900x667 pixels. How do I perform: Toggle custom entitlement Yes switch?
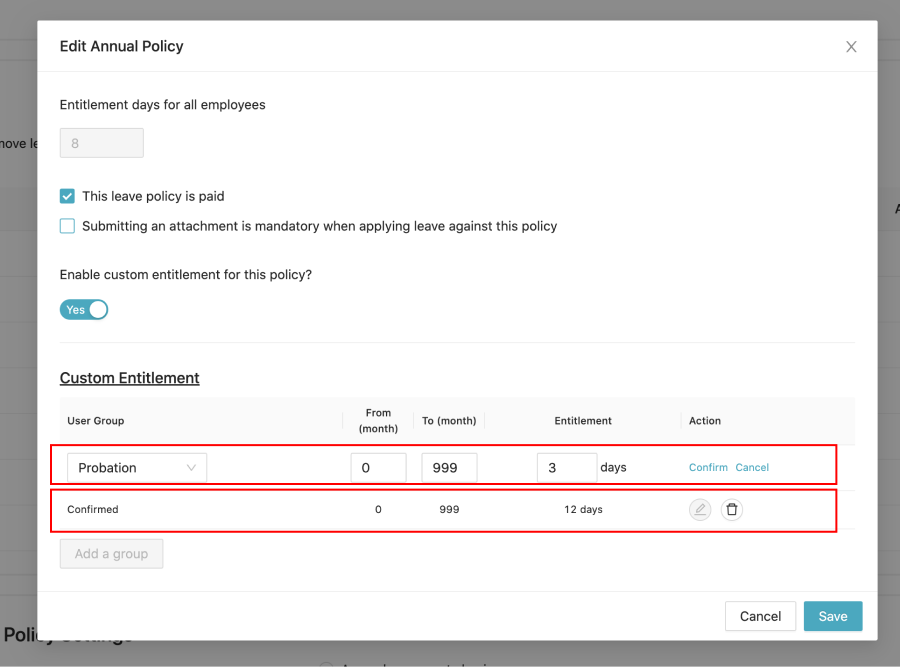[x=84, y=309]
